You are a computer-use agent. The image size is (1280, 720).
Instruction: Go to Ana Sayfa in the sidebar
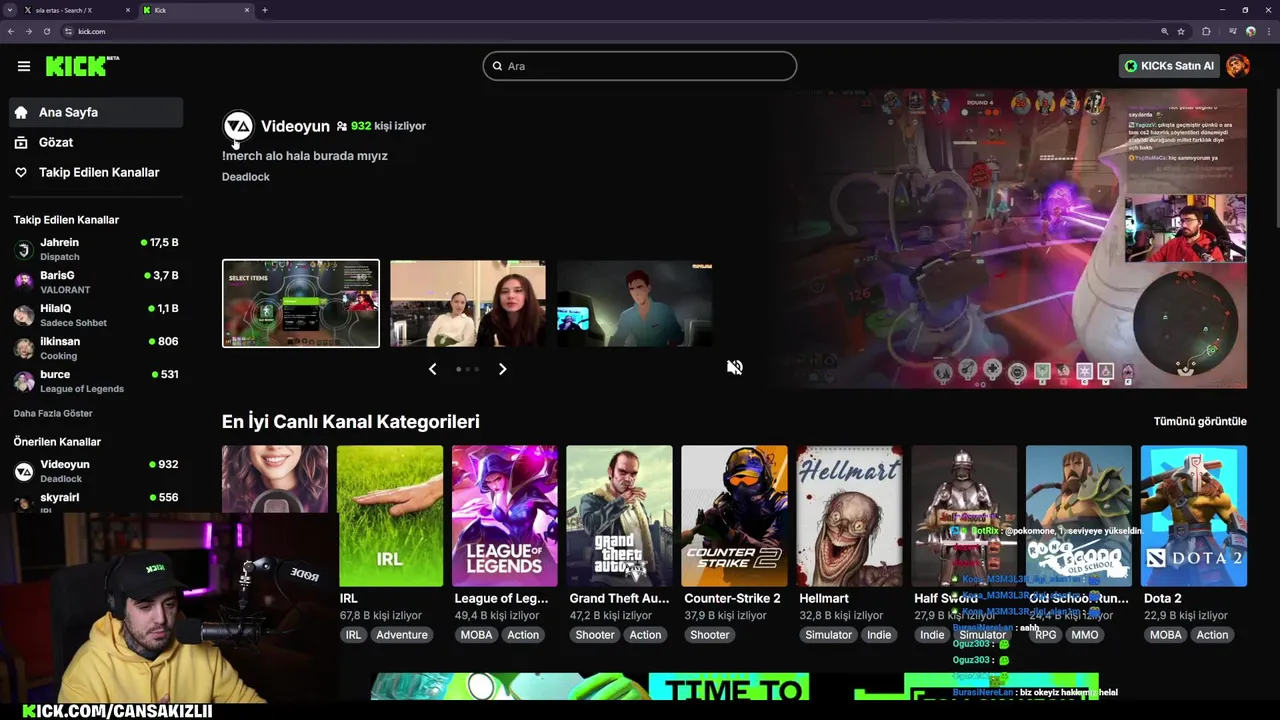tap(96, 112)
